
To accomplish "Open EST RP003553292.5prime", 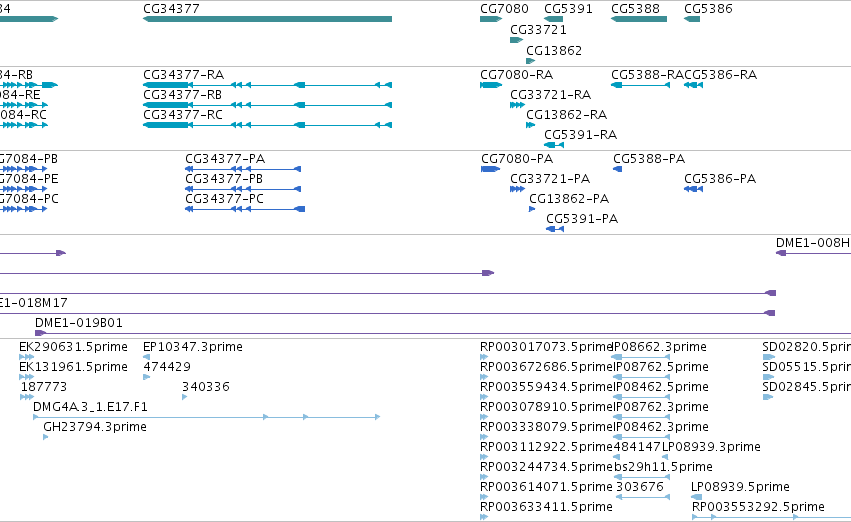I will click(x=771, y=517).
